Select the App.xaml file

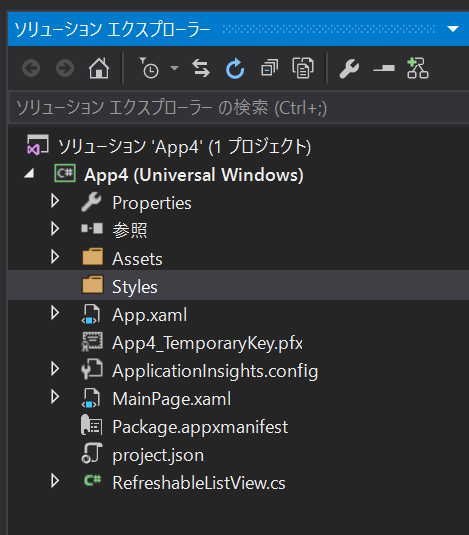coord(149,315)
